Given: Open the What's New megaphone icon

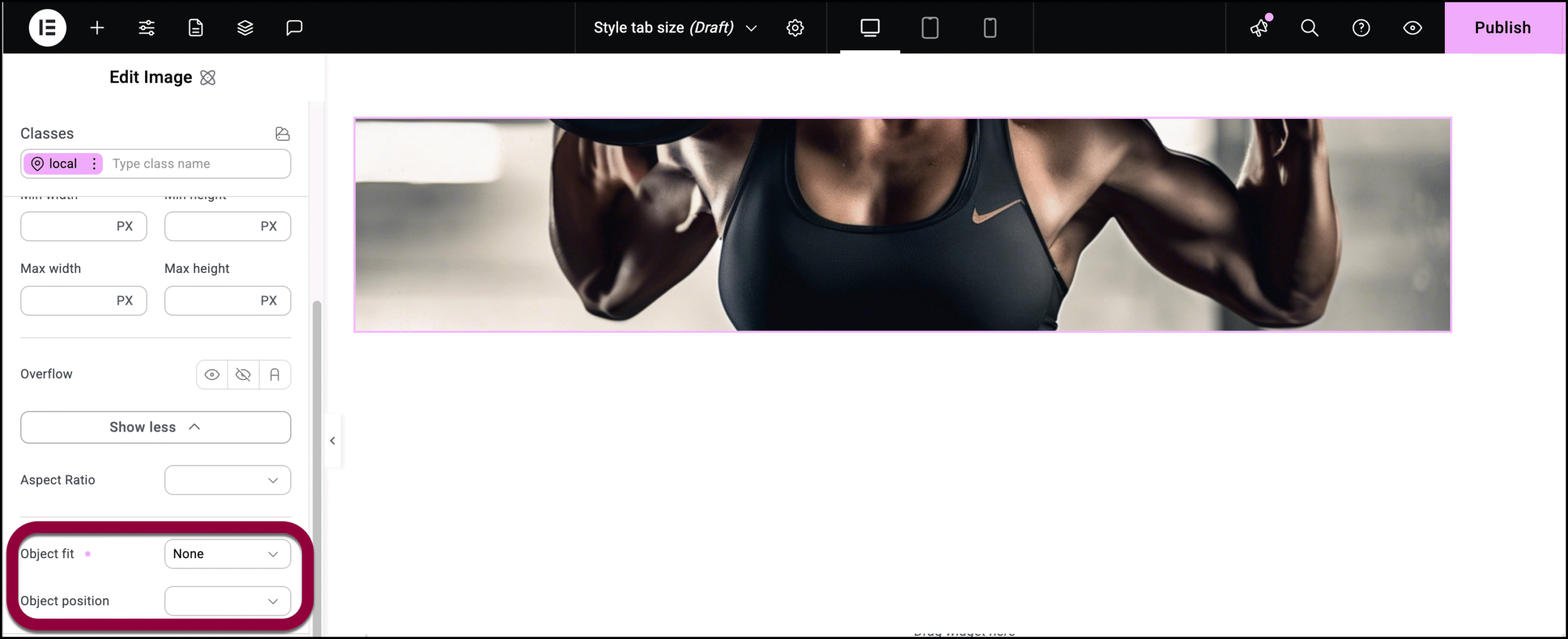Looking at the screenshot, I should pyautogui.click(x=1260, y=28).
